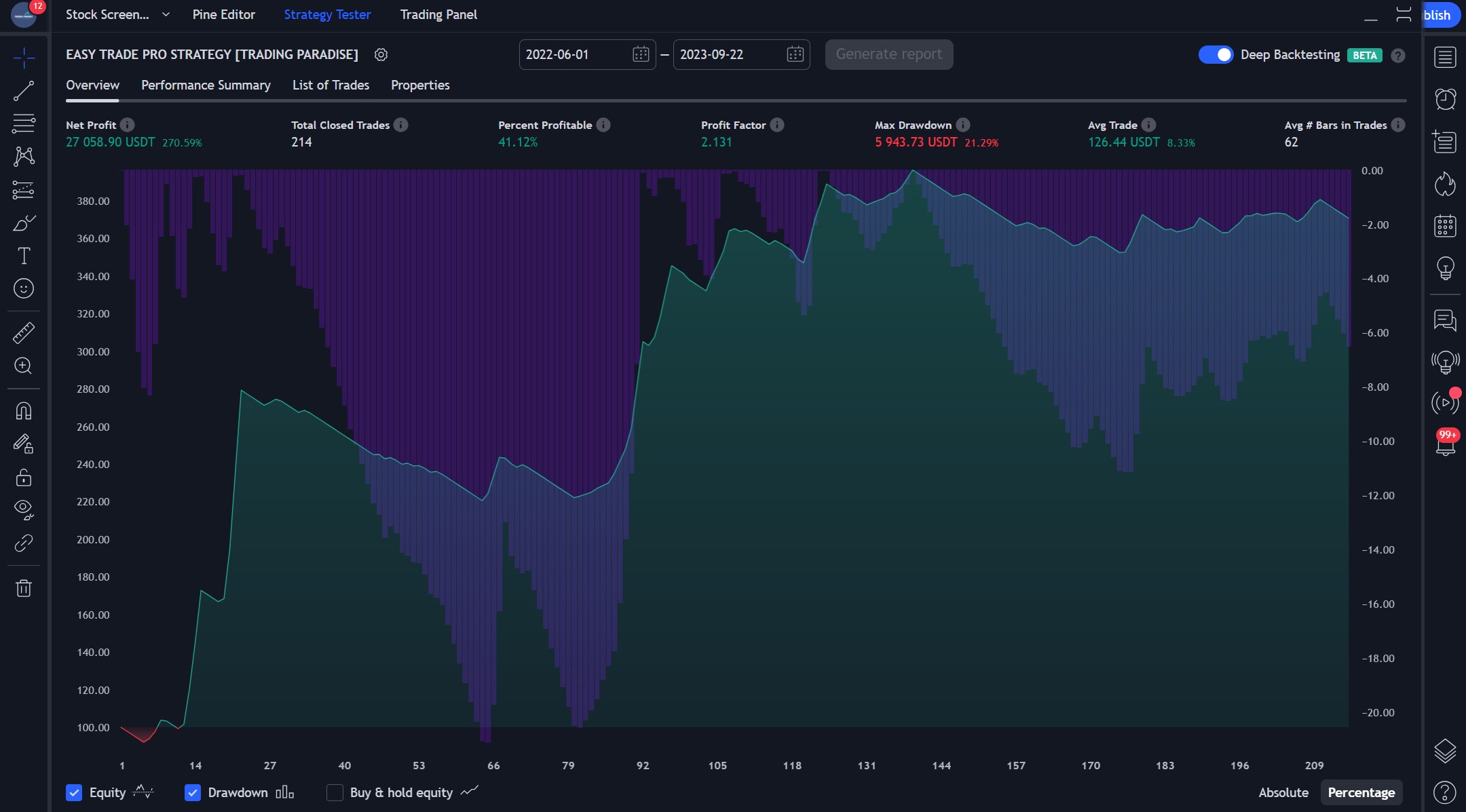Switch to Performance Summary tab
The height and width of the screenshot is (812, 1466).
(206, 85)
